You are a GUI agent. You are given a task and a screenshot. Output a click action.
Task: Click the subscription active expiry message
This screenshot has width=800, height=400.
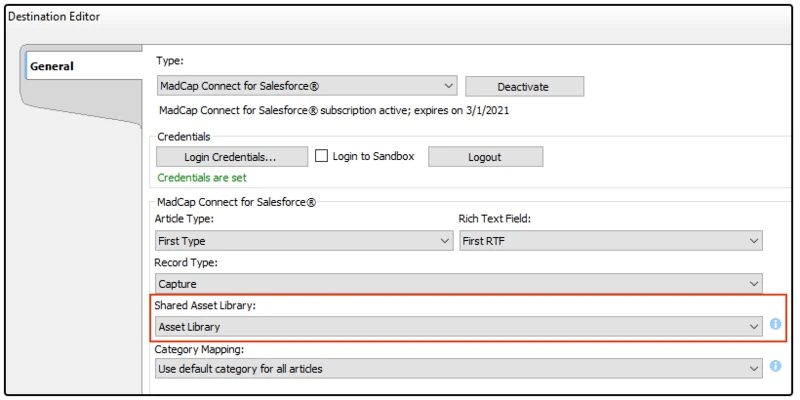(334, 110)
